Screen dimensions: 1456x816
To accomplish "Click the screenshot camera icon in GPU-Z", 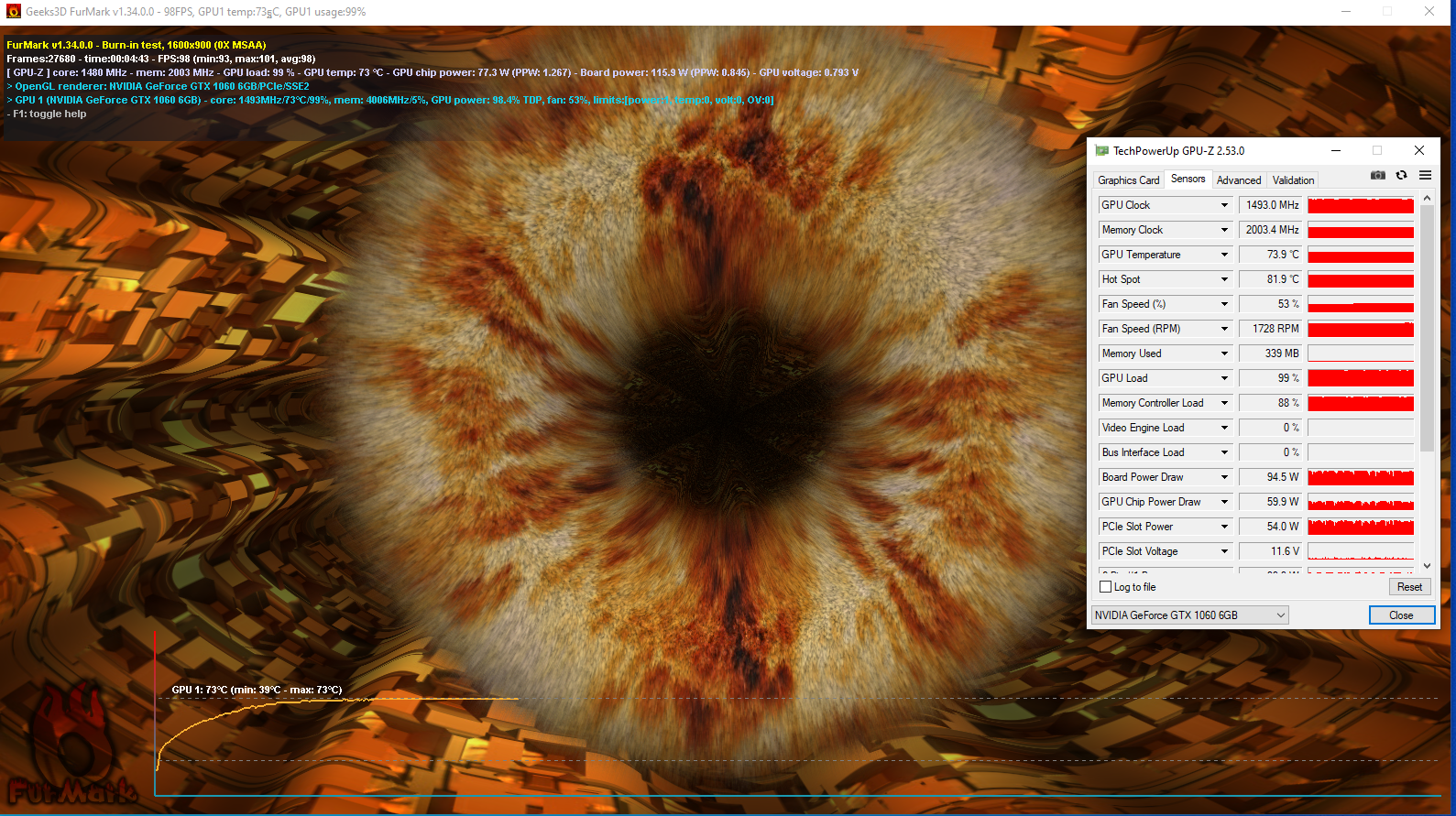I will click(1377, 176).
